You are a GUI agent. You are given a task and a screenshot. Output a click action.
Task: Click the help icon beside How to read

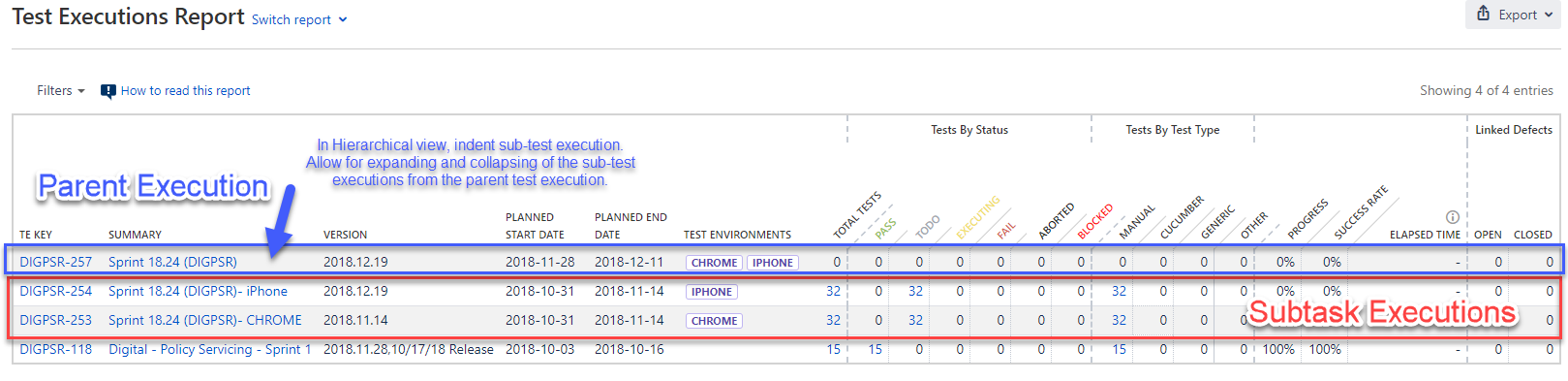(x=108, y=91)
